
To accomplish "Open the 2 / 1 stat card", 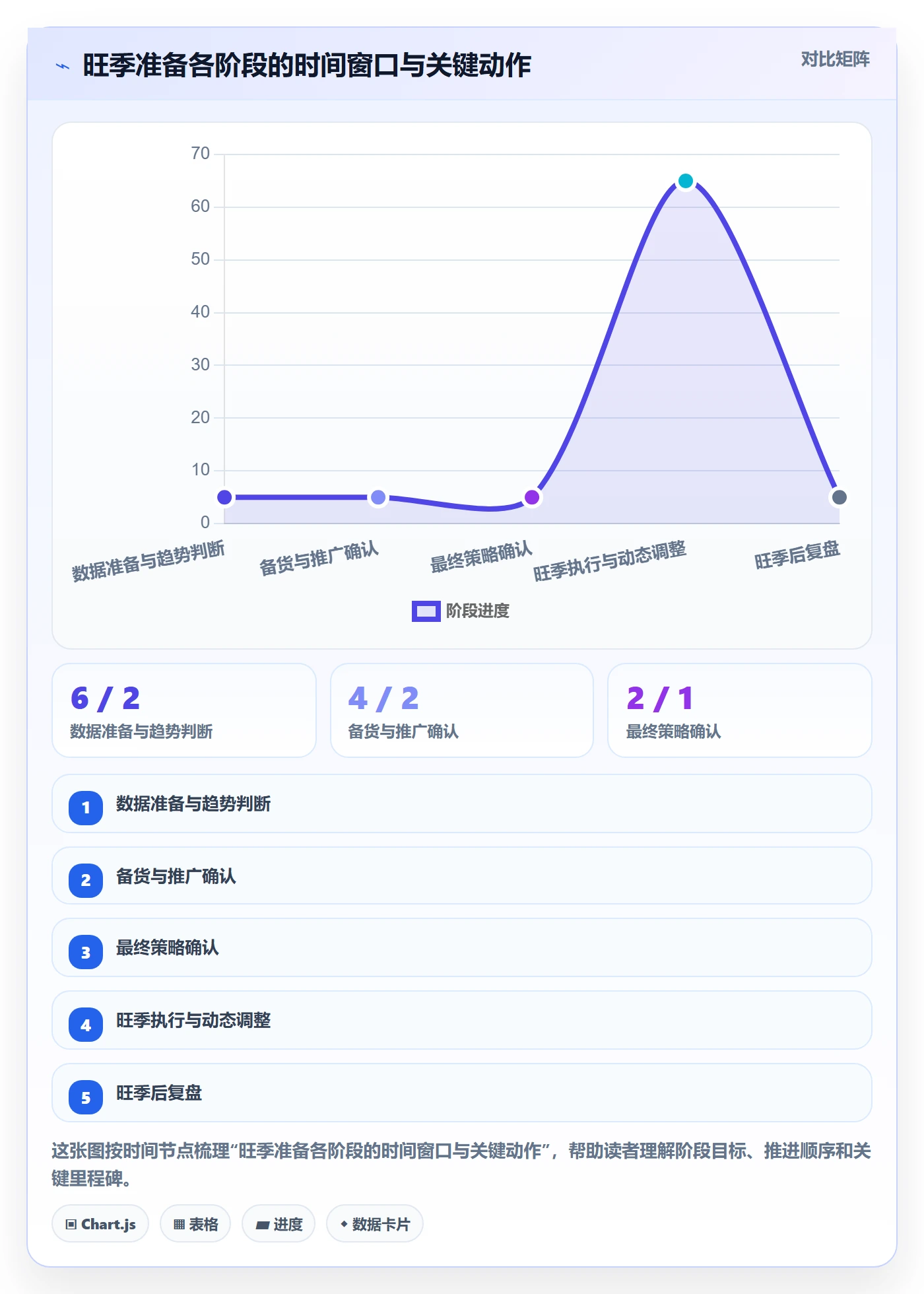I will 740,710.
